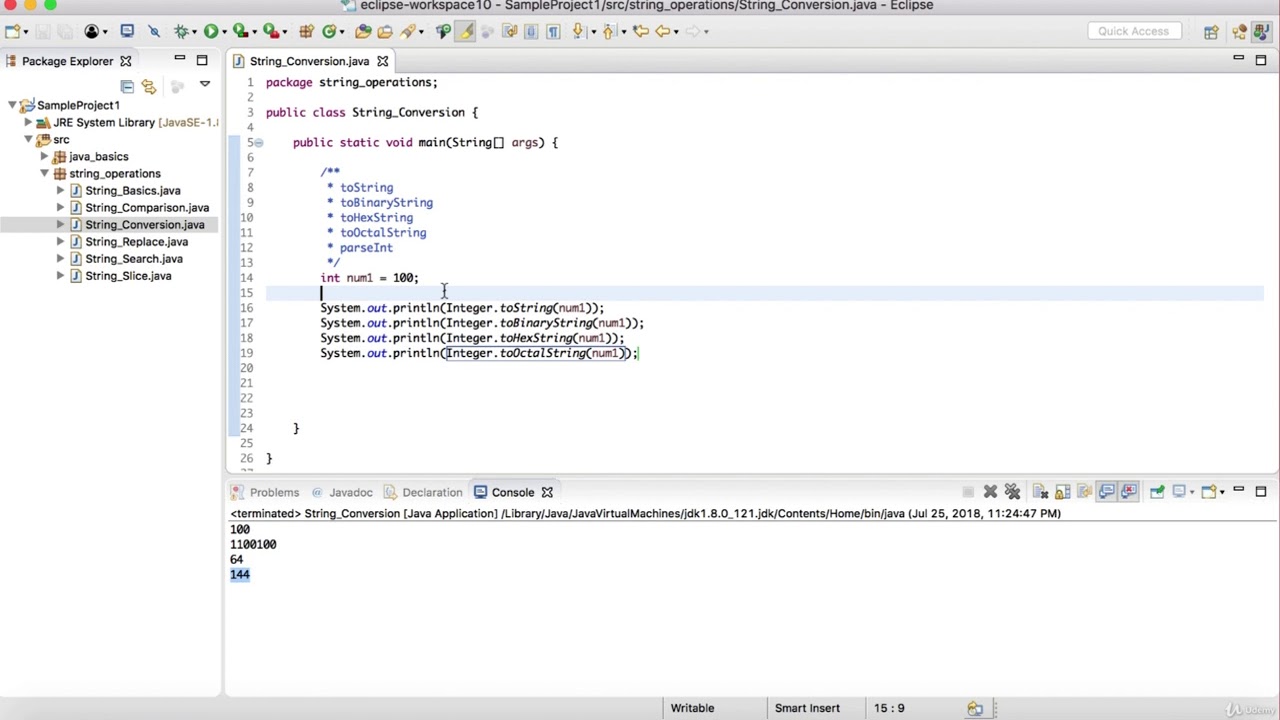Viewport: 1280px width, 720px height.
Task: Toggle Skip All Breakpoints icon
Action: coord(153,31)
